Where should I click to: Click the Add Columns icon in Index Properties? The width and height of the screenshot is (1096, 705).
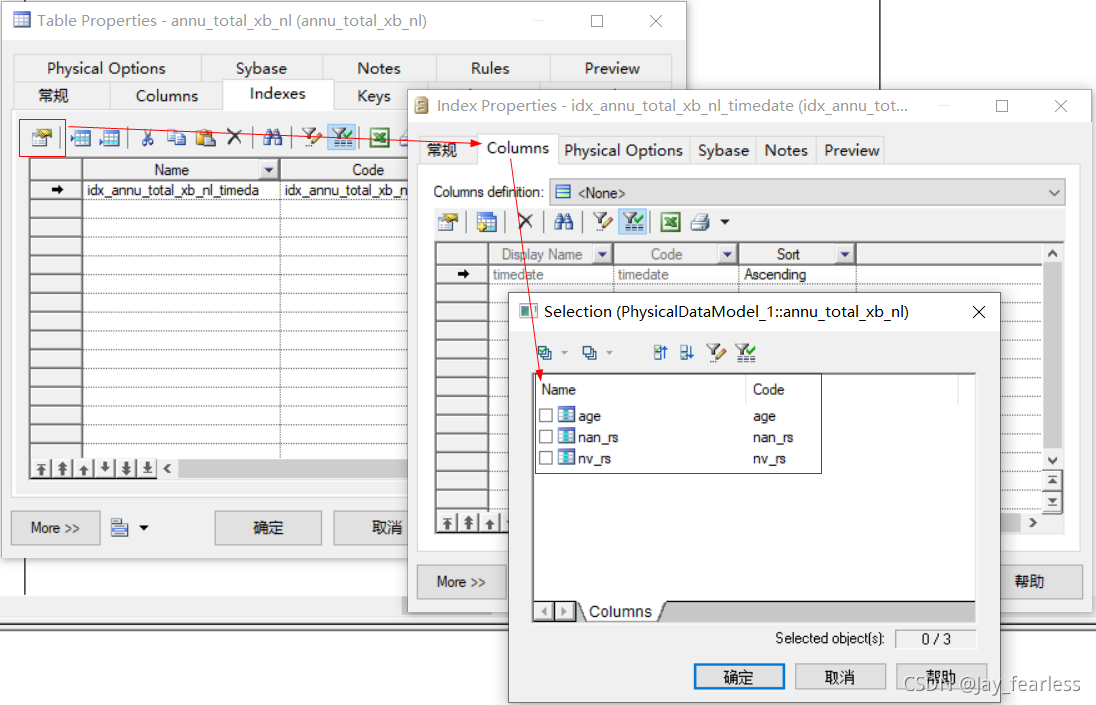[x=486, y=221]
